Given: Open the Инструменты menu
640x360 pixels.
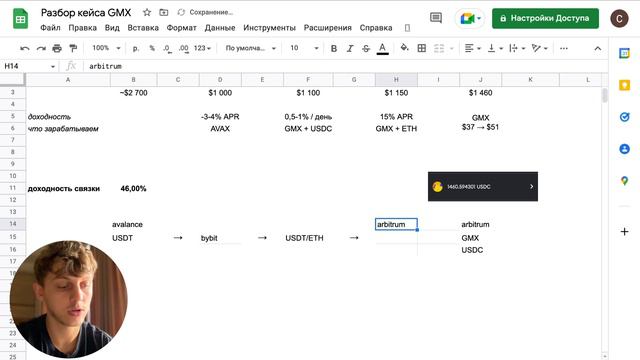Looking at the screenshot, I should pos(269,28).
